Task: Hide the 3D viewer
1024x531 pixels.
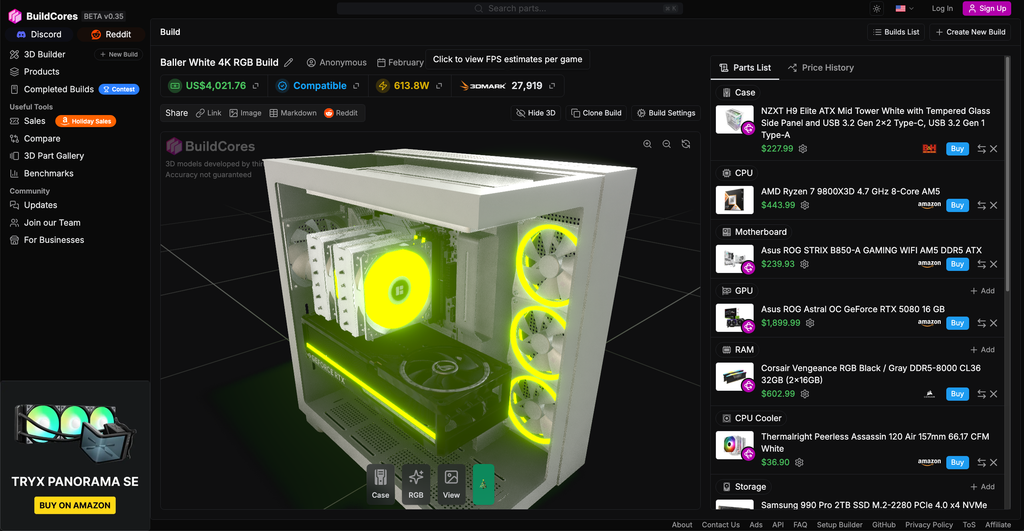Action: 536,113
